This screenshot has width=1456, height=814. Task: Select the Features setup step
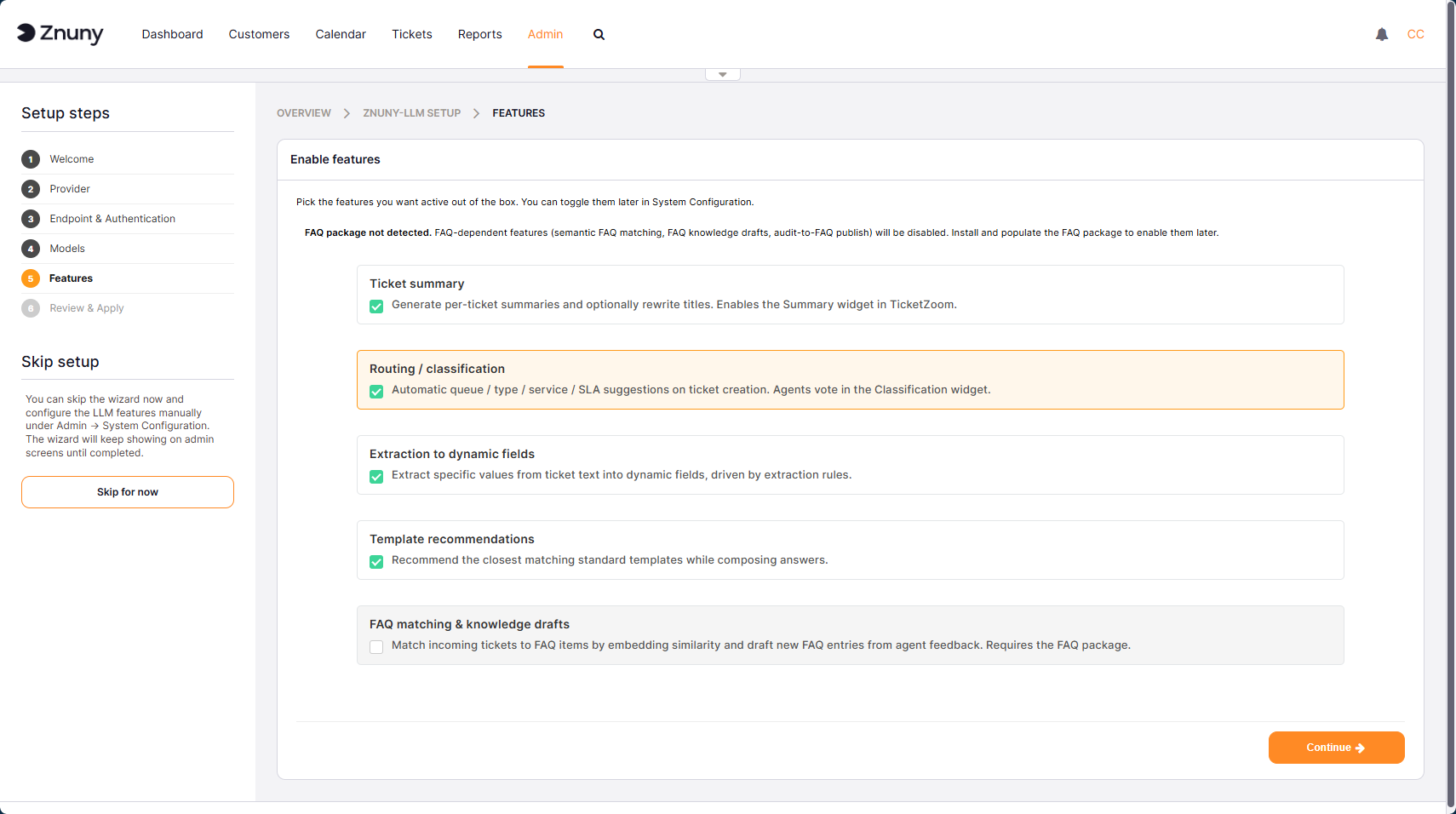71,278
